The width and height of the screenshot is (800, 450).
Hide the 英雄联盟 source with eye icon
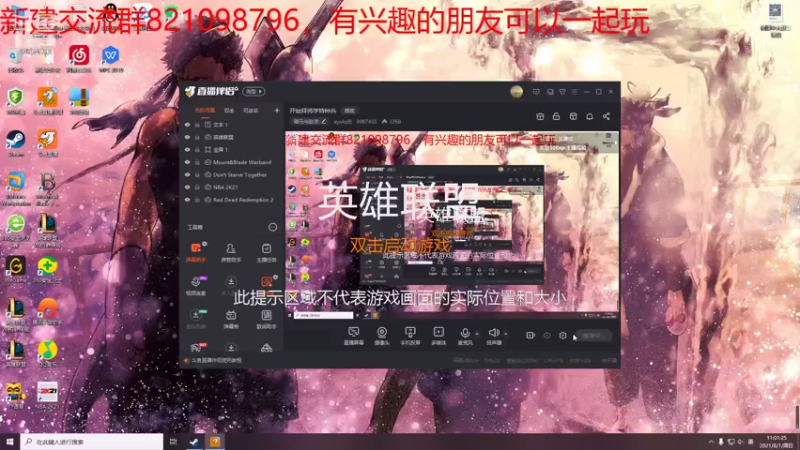point(187,137)
